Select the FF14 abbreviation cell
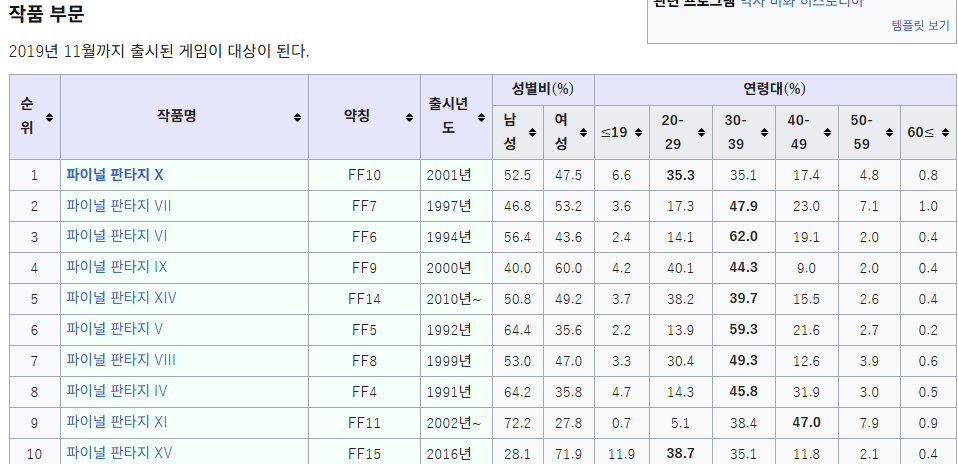958x464 pixels. 364,299
